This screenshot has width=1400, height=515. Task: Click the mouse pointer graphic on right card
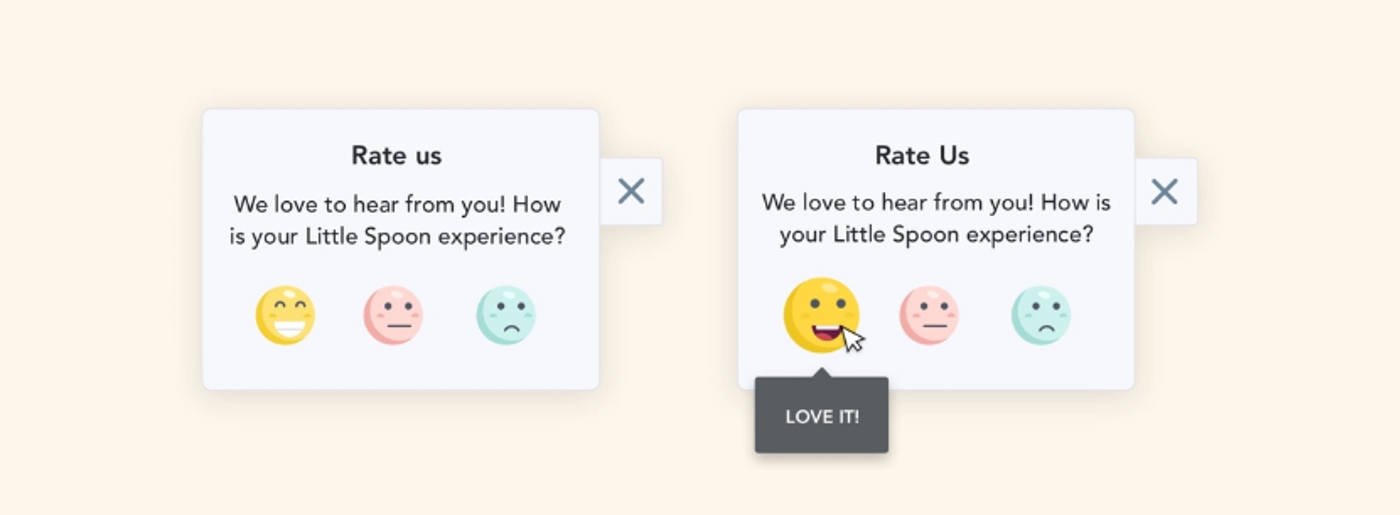coord(853,340)
